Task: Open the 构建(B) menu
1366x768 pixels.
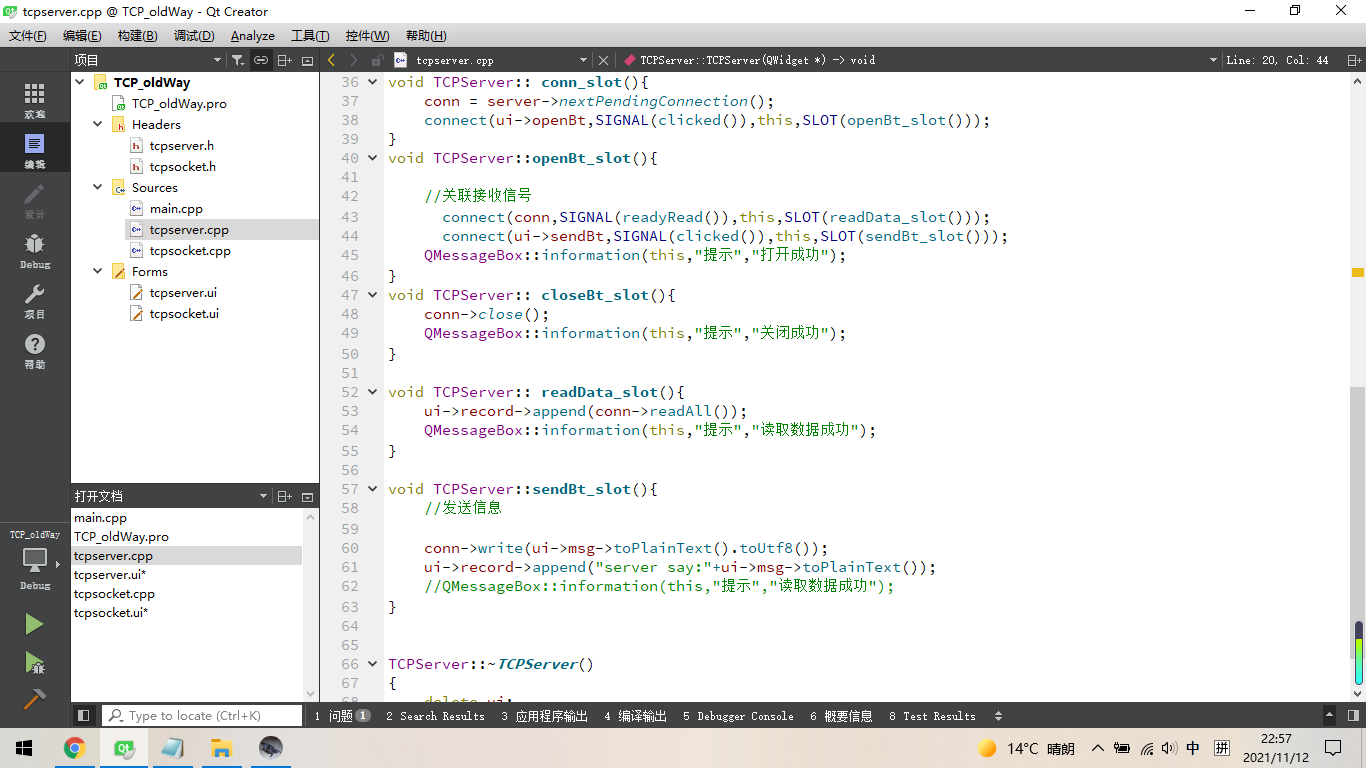Action: click(137, 36)
